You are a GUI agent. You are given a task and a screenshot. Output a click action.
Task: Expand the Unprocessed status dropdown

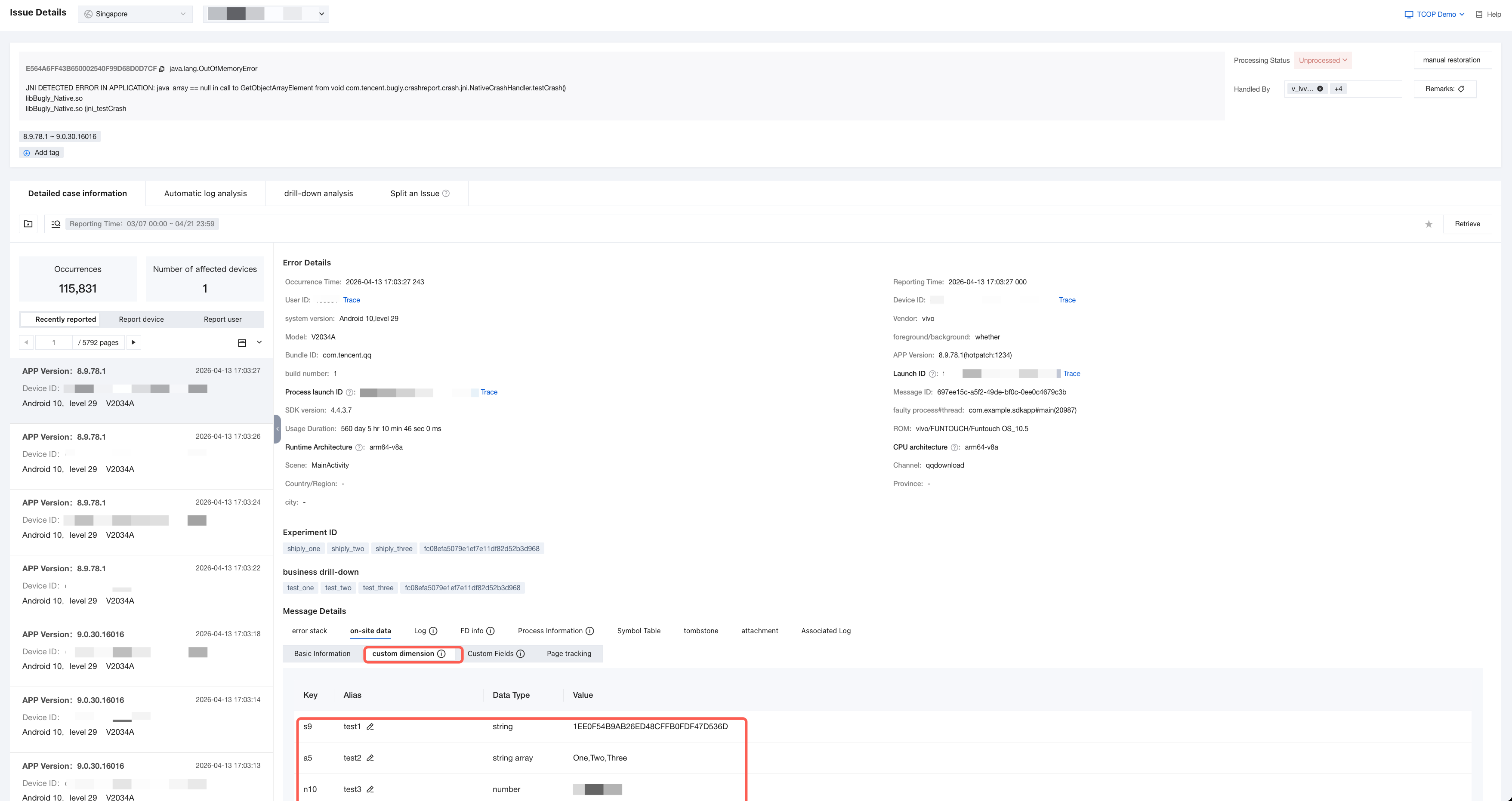tap(1323, 61)
